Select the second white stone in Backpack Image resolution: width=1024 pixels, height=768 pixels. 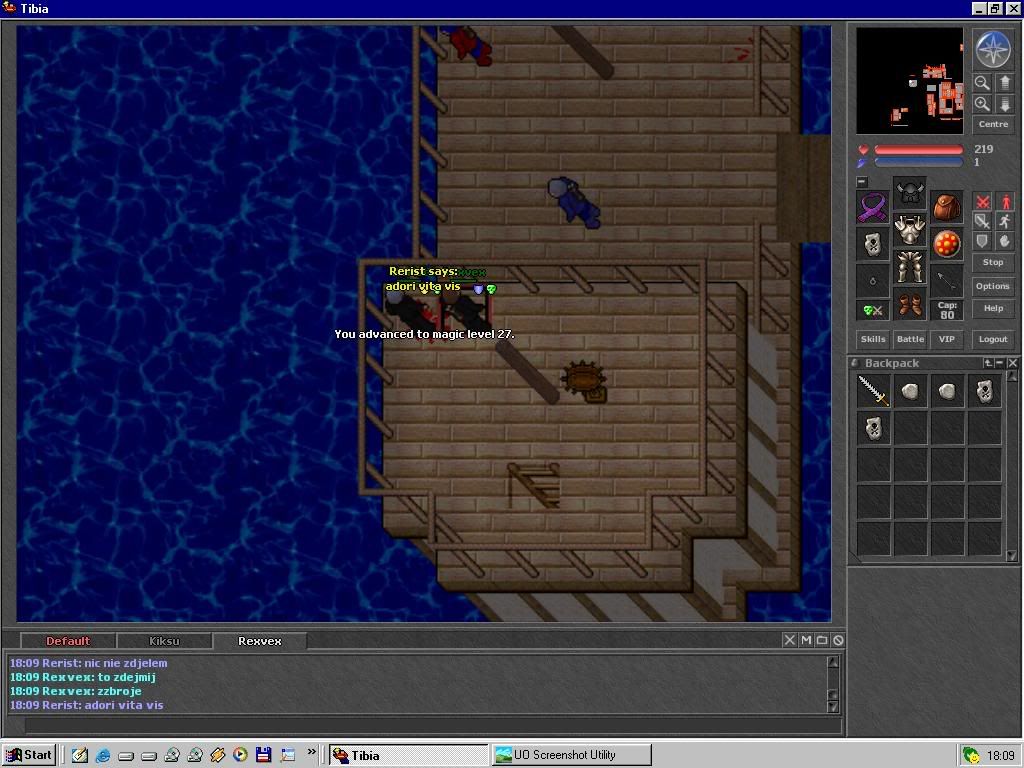(x=947, y=391)
